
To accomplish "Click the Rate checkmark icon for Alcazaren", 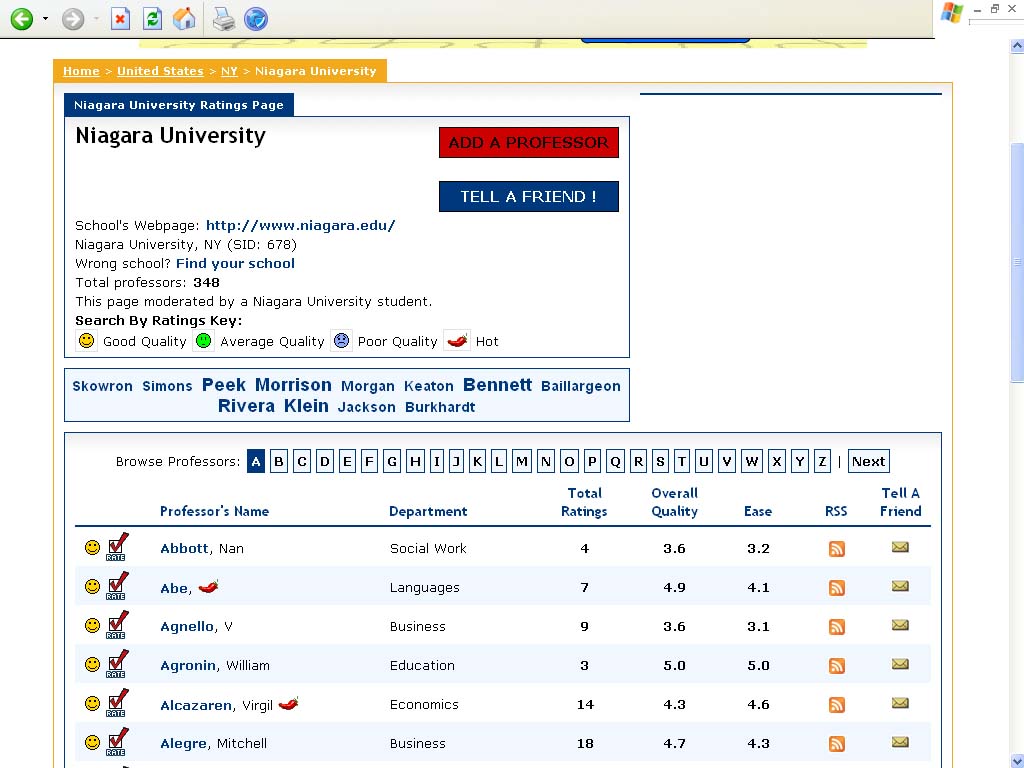I will tap(117, 703).
